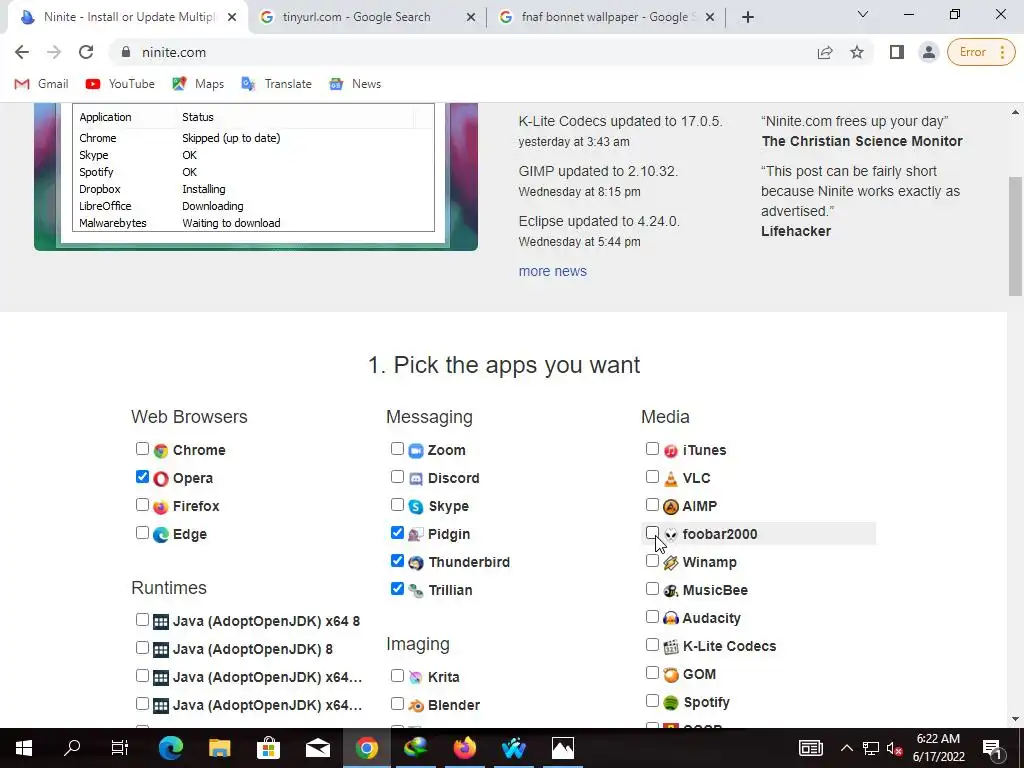Click the MusicBee app icon

pos(671,591)
